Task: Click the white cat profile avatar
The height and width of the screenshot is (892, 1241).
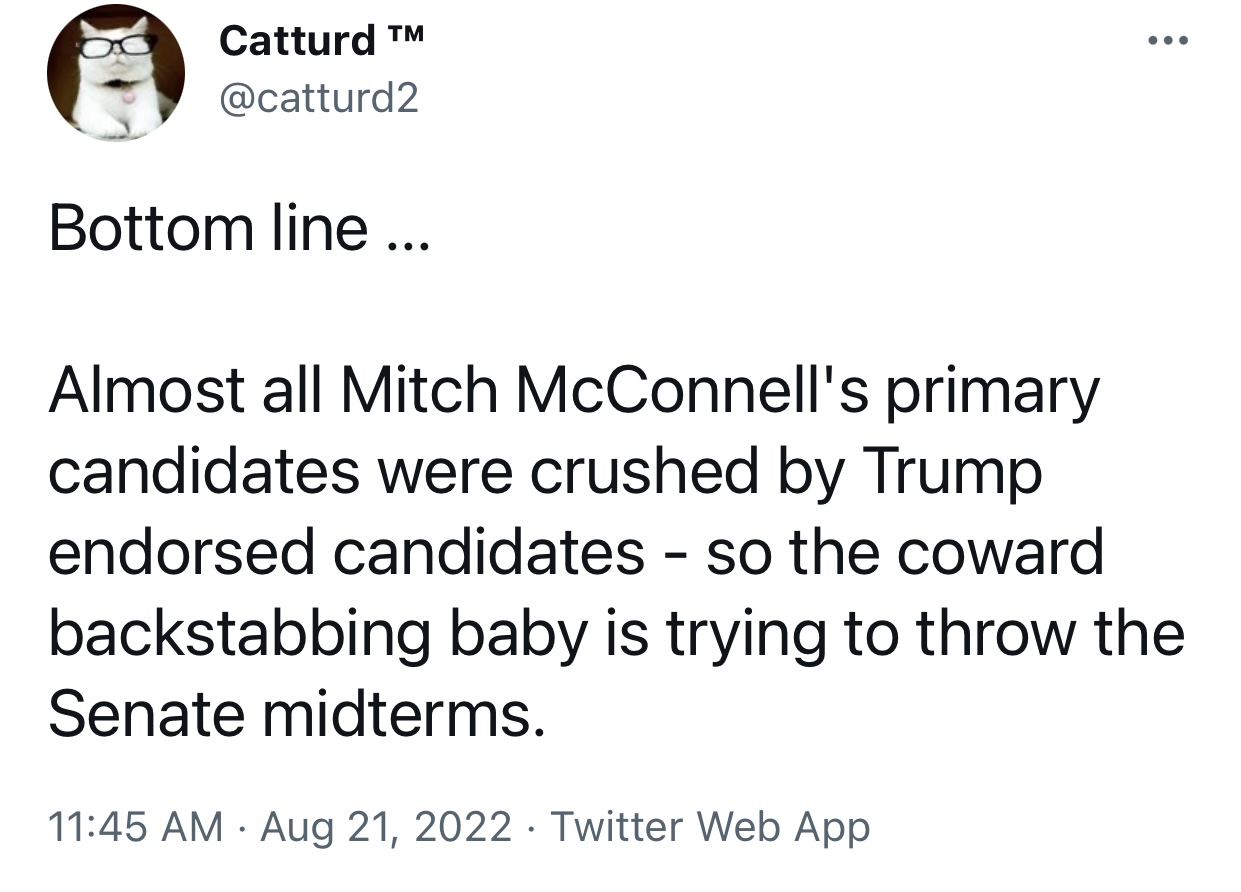Action: (x=116, y=72)
